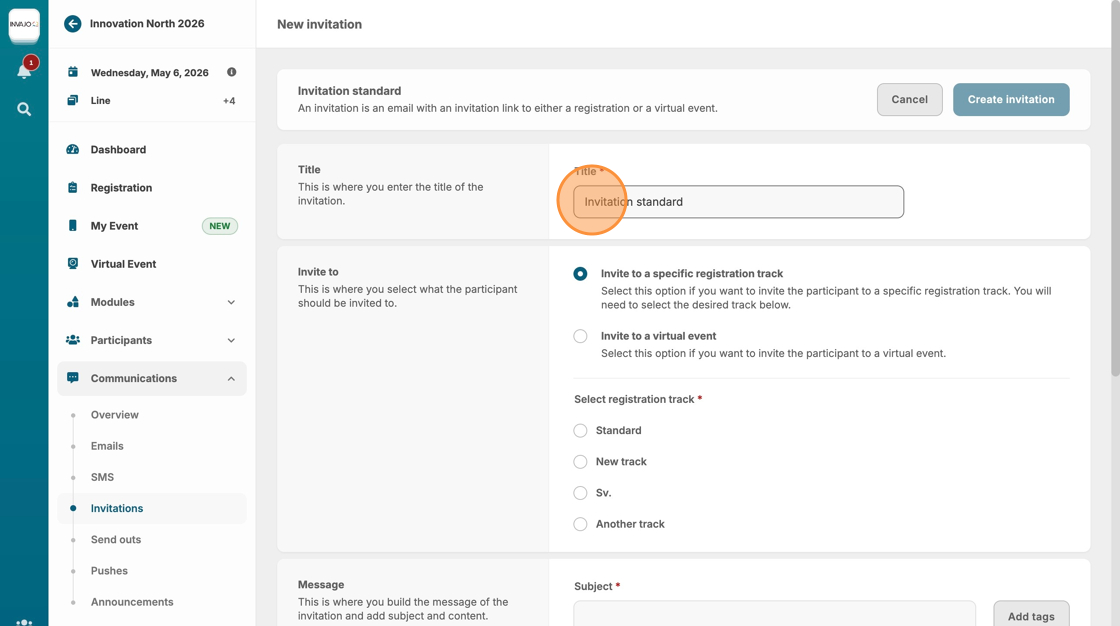Click the Create invitation button
The height and width of the screenshot is (626, 1120).
point(1010,100)
